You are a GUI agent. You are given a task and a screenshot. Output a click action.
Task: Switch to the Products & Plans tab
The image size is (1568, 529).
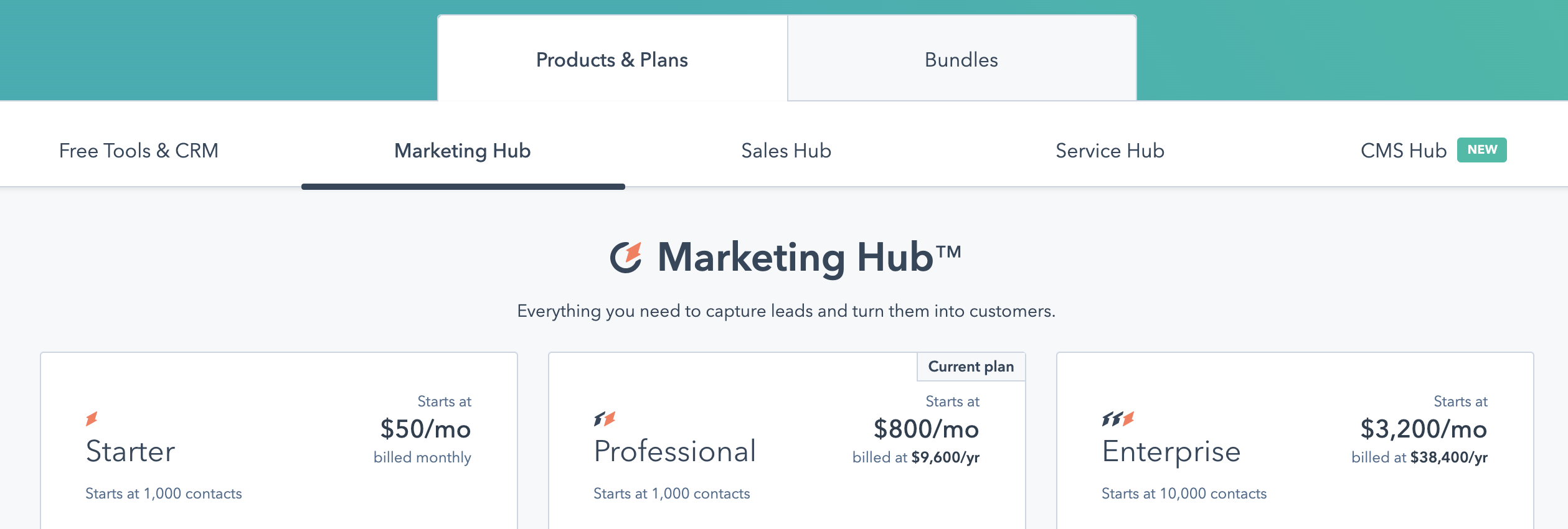612,60
